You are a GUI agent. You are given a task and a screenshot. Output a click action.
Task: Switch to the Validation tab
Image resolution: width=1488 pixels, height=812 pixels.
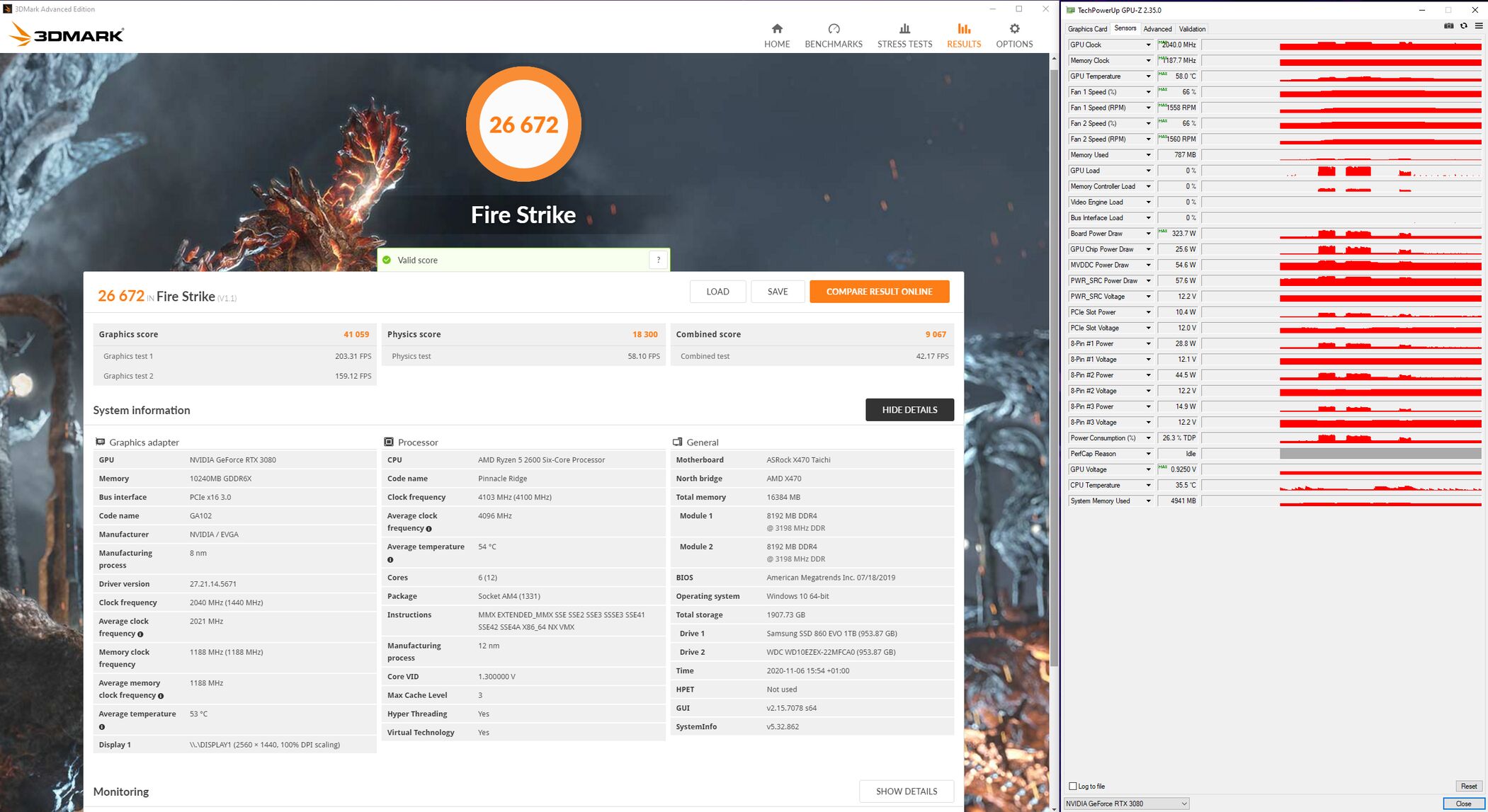click(1192, 29)
